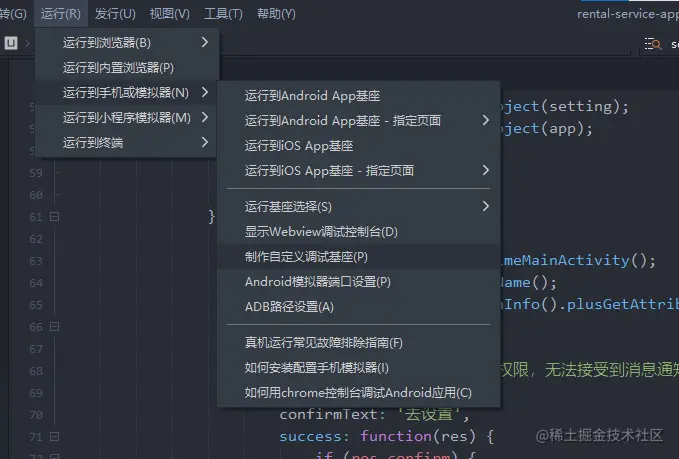The height and width of the screenshot is (459, 679).
Task: Open 运行基座选择(S) submenu
Action: coord(359,207)
